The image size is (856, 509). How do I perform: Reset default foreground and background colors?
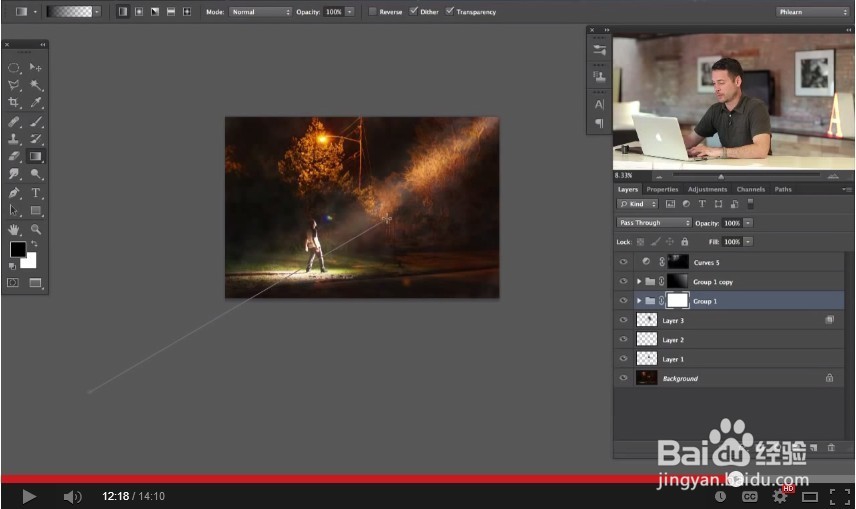pos(12,266)
